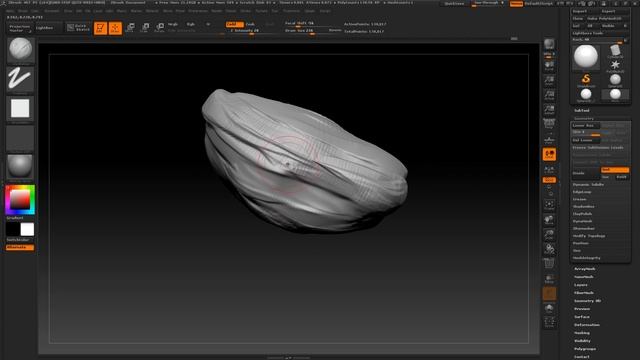The height and width of the screenshot is (360, 640).
Task: Select the PolyMesh3D star tool
Action: pyautogui.click(x=615, y=66)
